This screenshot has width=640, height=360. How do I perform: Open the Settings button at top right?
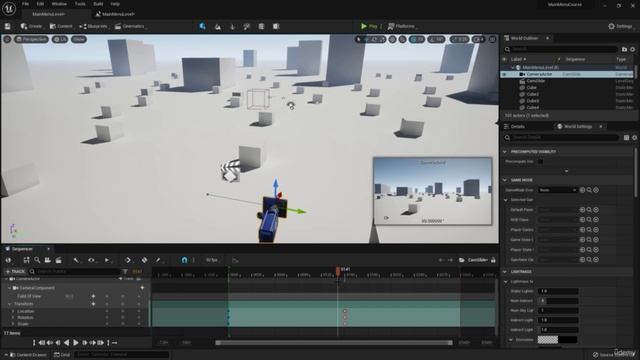pos(621,27)
